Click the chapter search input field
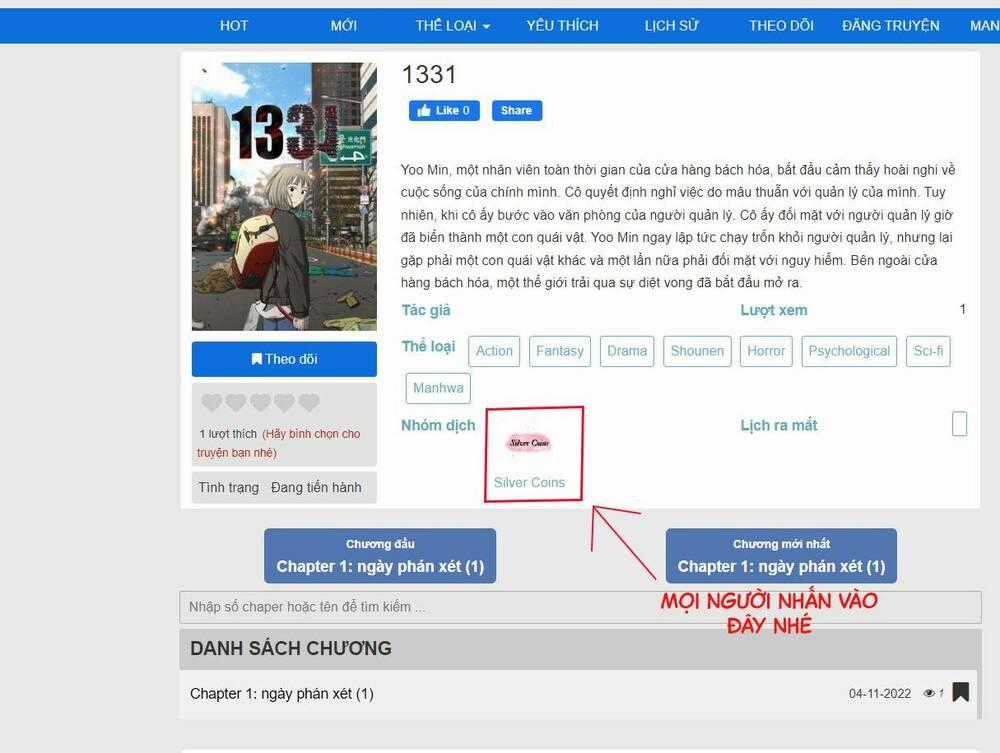The height and width of the screenshot is (753, 1000). (580, 607)
